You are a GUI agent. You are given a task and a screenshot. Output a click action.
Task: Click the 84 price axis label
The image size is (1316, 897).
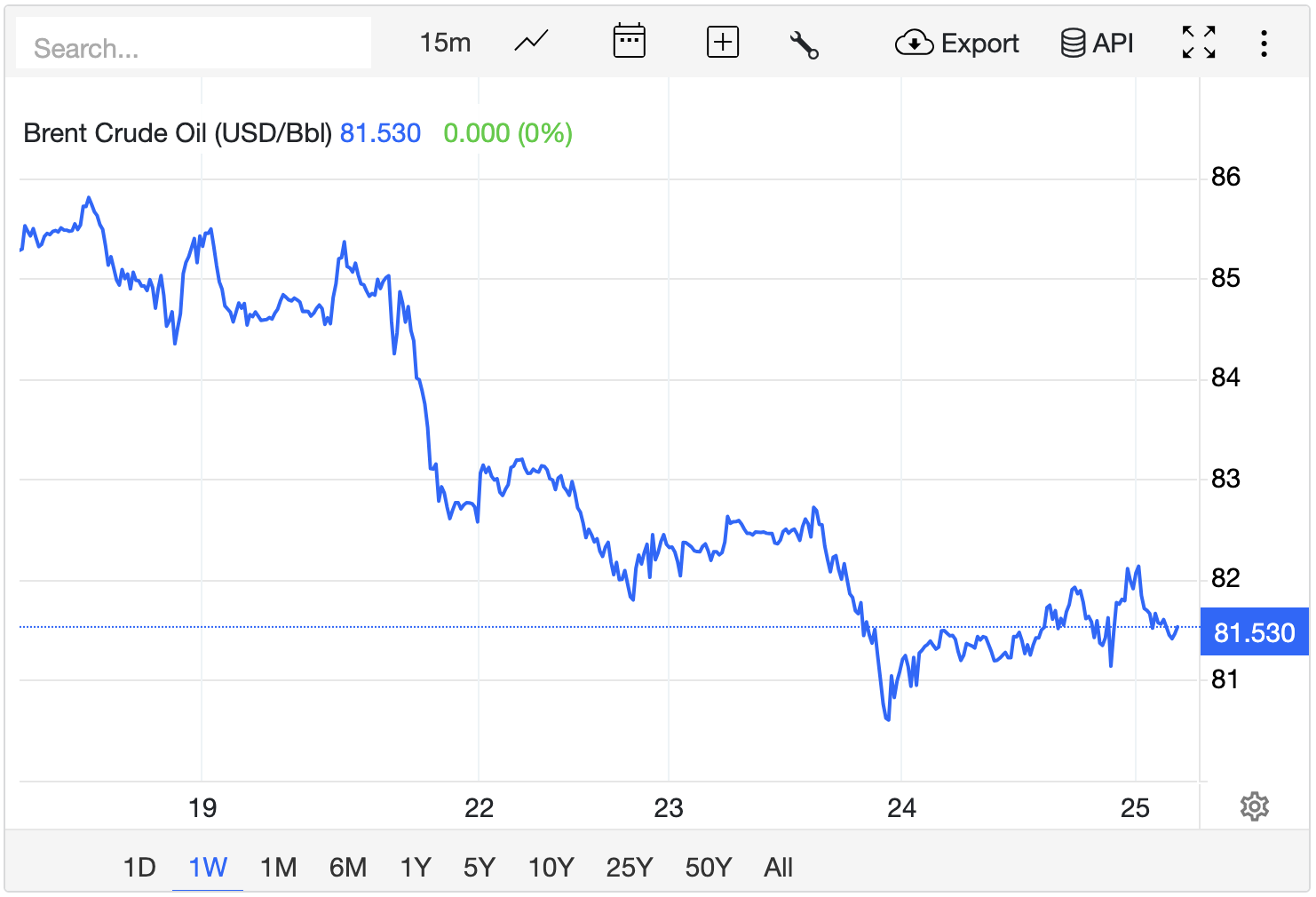1225,377
